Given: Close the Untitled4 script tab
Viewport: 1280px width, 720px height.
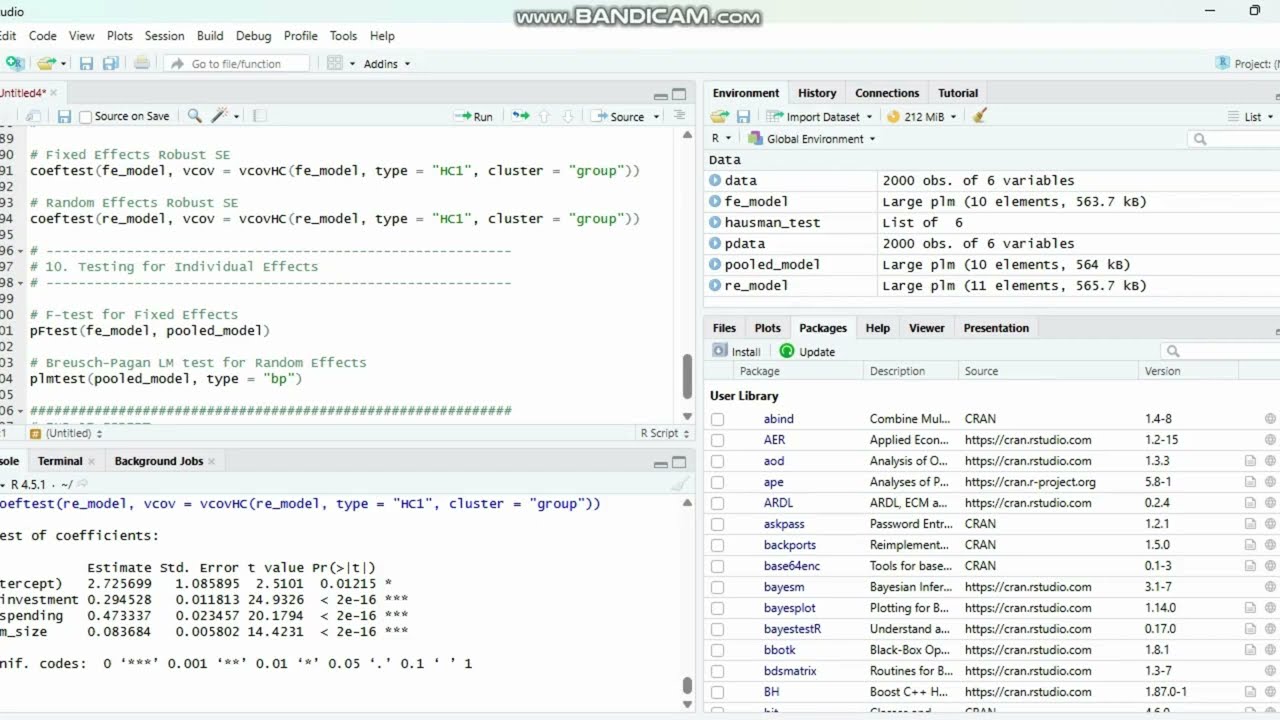Looking at the screenshot, I should [x=56, y=93].
